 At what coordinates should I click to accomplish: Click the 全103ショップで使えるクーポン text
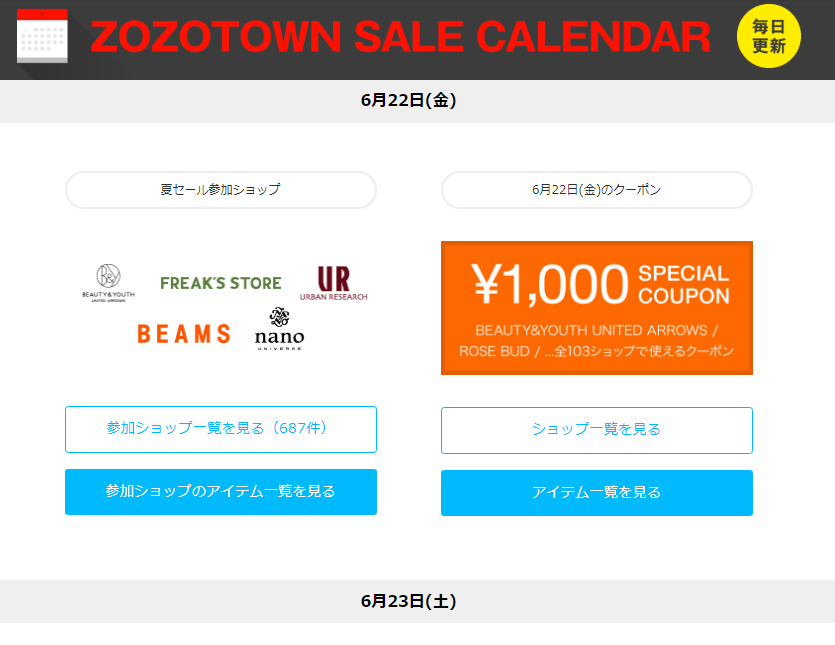click(643, 352)
